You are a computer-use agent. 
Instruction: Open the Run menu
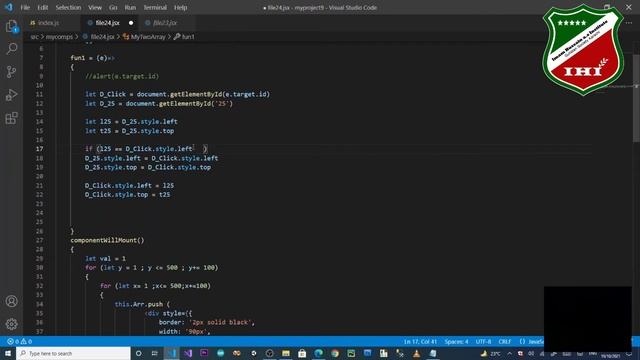coord(130,7)
